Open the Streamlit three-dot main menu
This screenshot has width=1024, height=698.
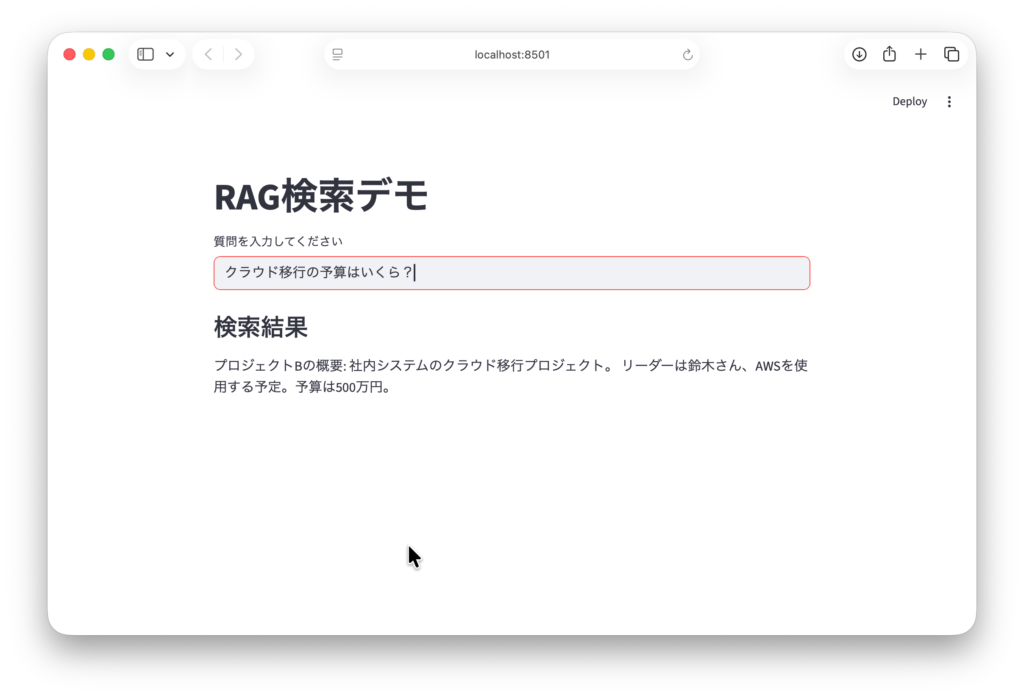949,101
